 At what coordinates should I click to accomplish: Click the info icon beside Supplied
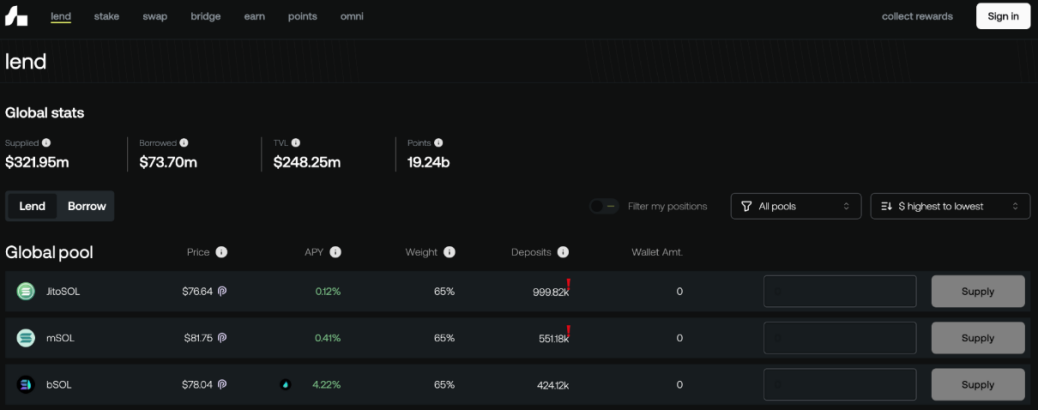[x=46, y=143]
